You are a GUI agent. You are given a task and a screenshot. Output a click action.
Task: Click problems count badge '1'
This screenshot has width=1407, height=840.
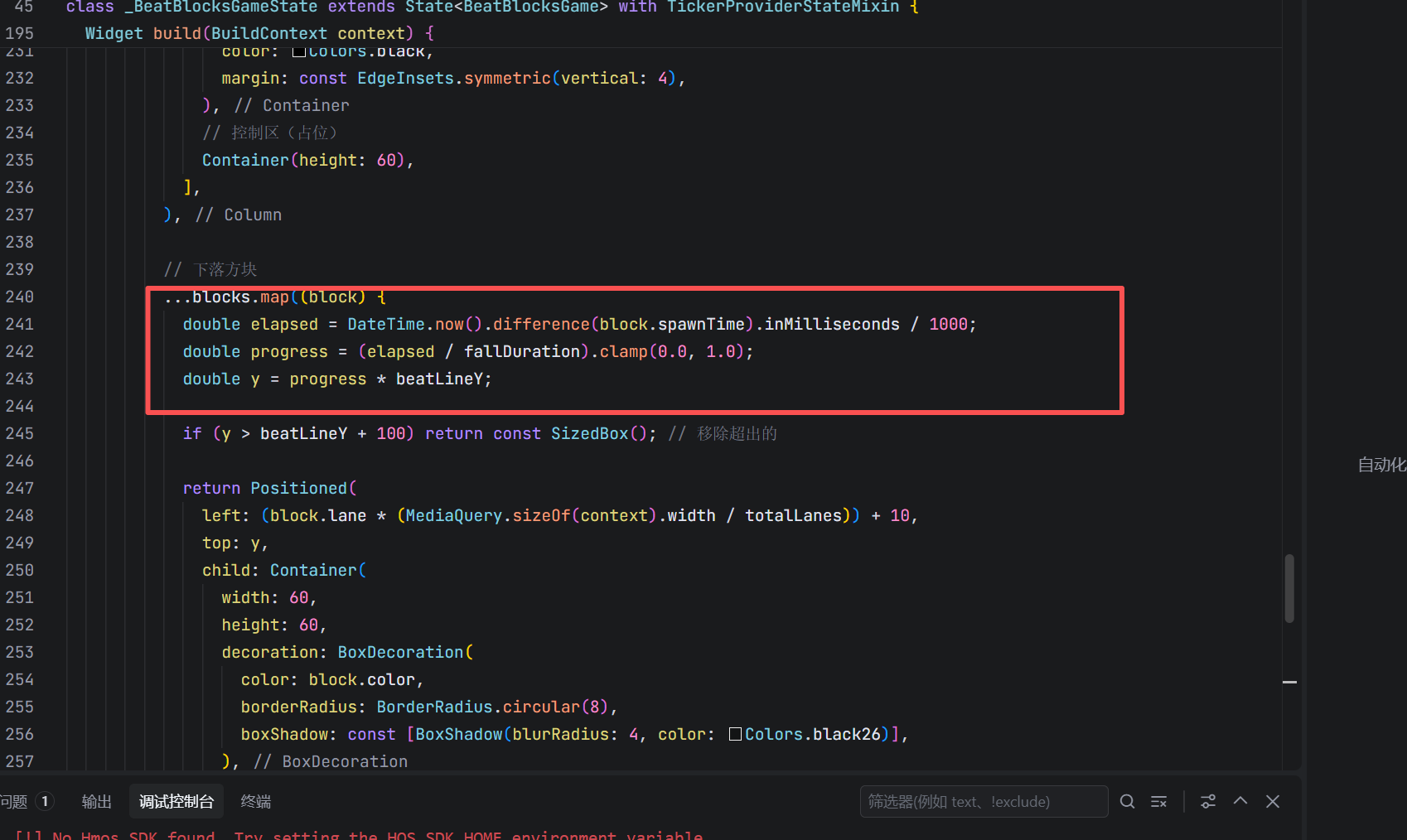tap(45, 801)
